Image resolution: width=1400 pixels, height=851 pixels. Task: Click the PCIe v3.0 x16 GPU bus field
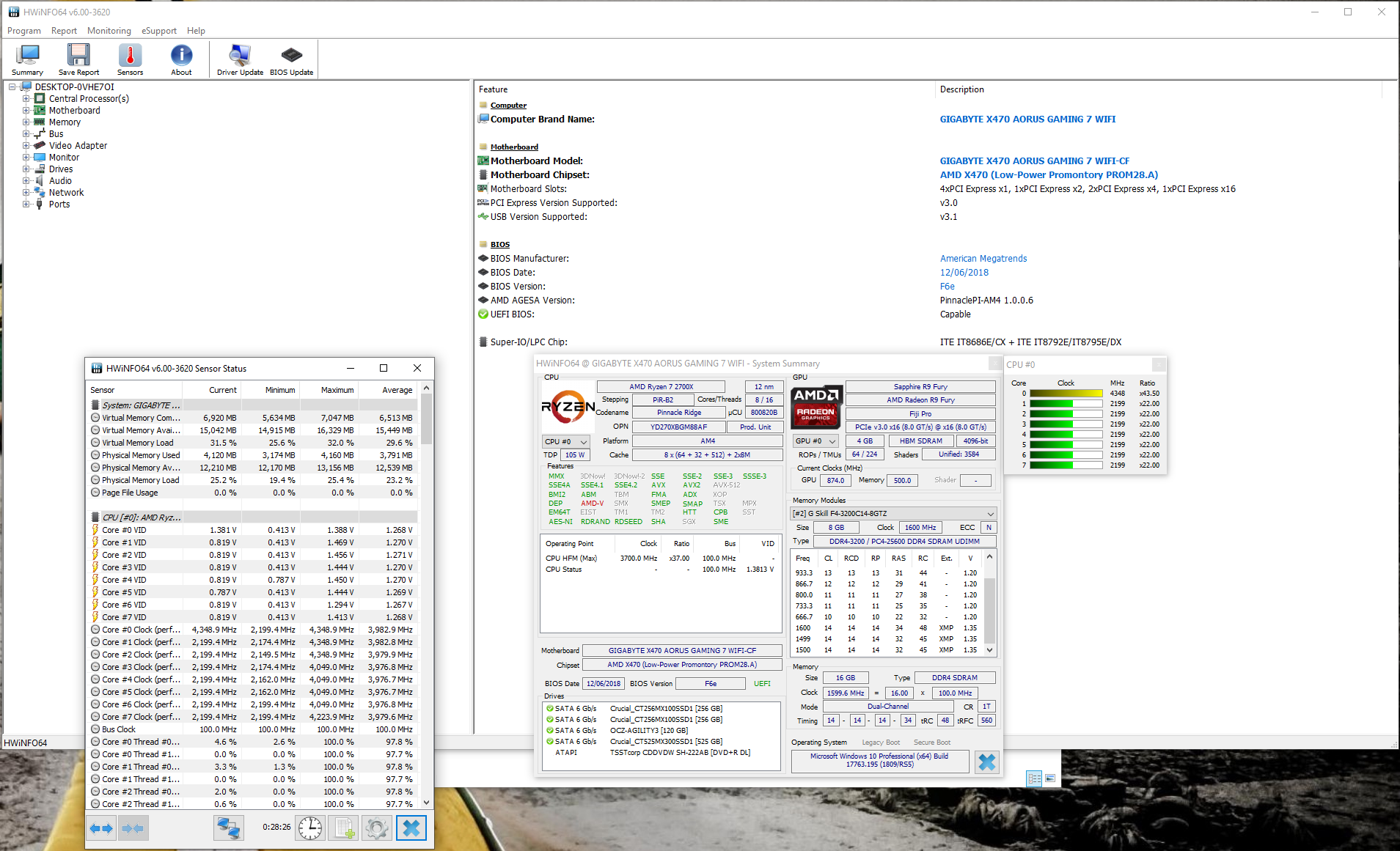(920, 427)
